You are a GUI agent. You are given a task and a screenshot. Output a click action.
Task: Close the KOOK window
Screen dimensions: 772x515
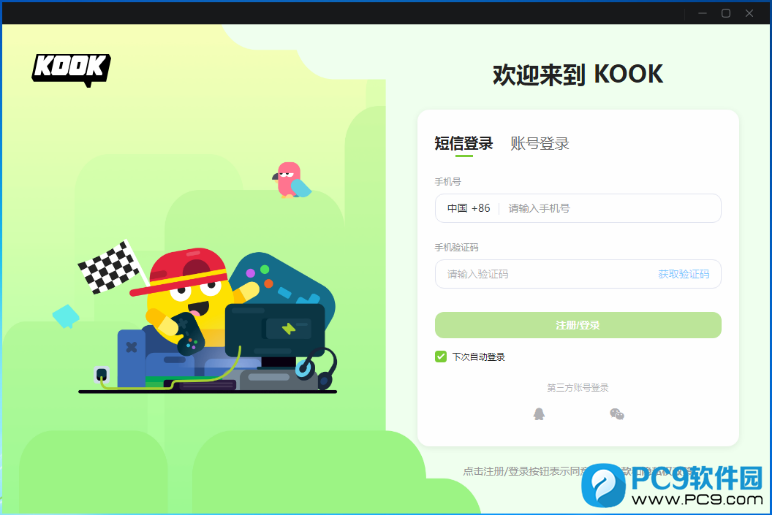(x=749, y=13)
